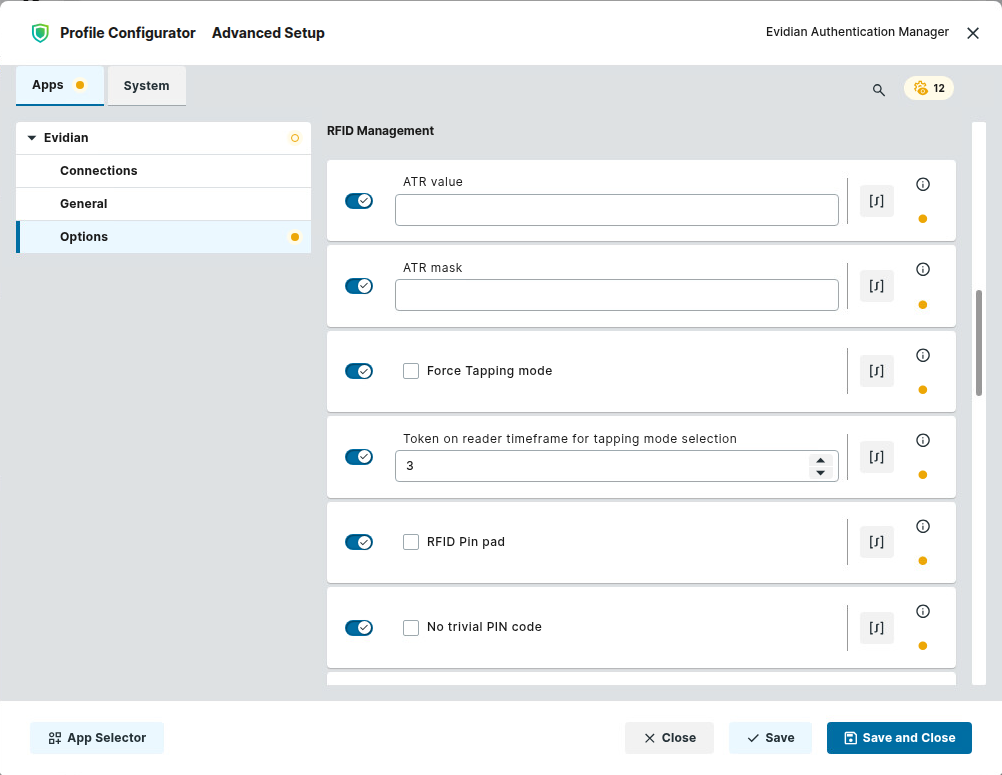
Task: Click the modified settings counter badge showing 12
Action: click(x=929, y=88)
